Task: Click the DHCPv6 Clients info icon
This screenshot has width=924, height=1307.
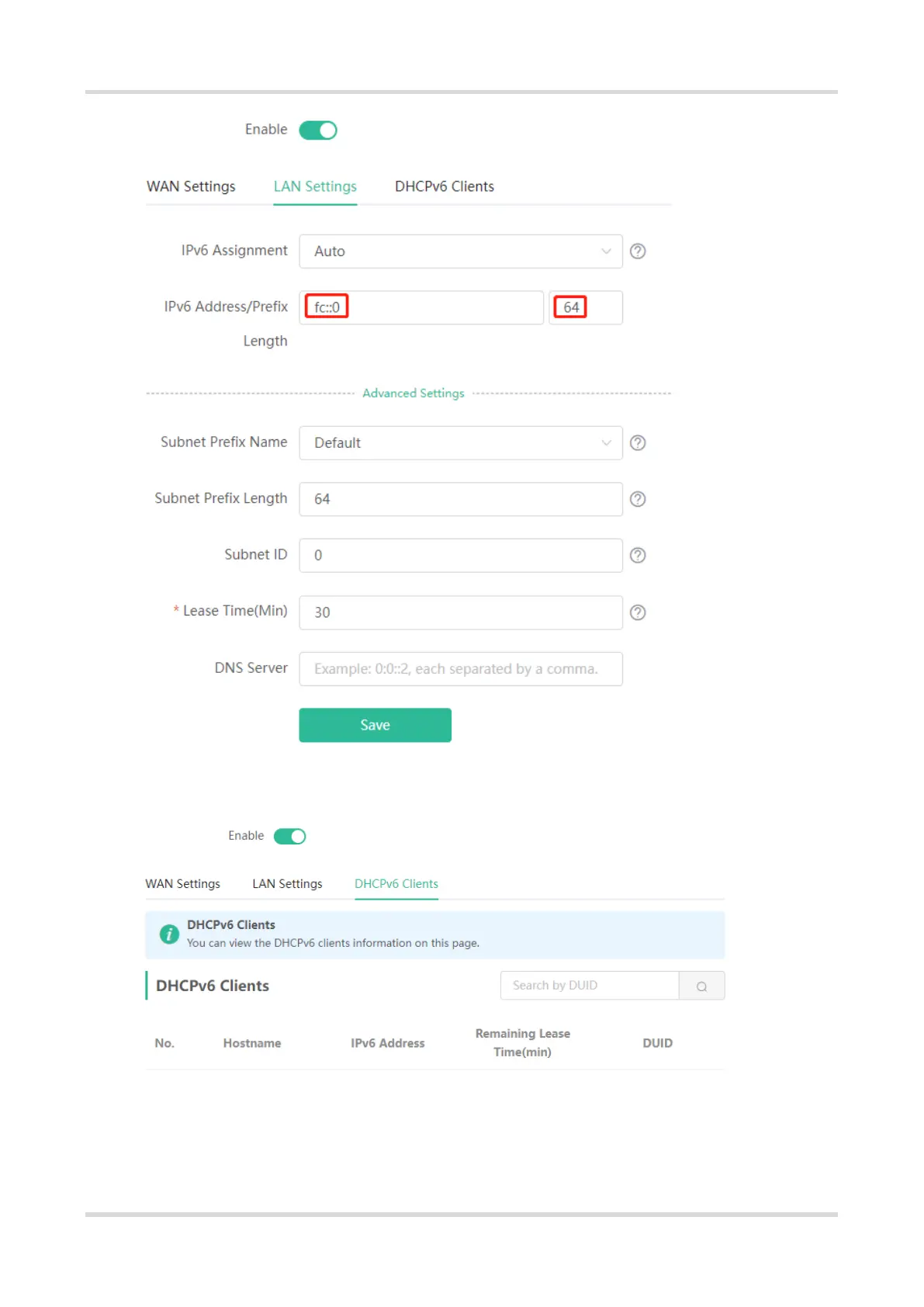Action: [x=169, y=934]
